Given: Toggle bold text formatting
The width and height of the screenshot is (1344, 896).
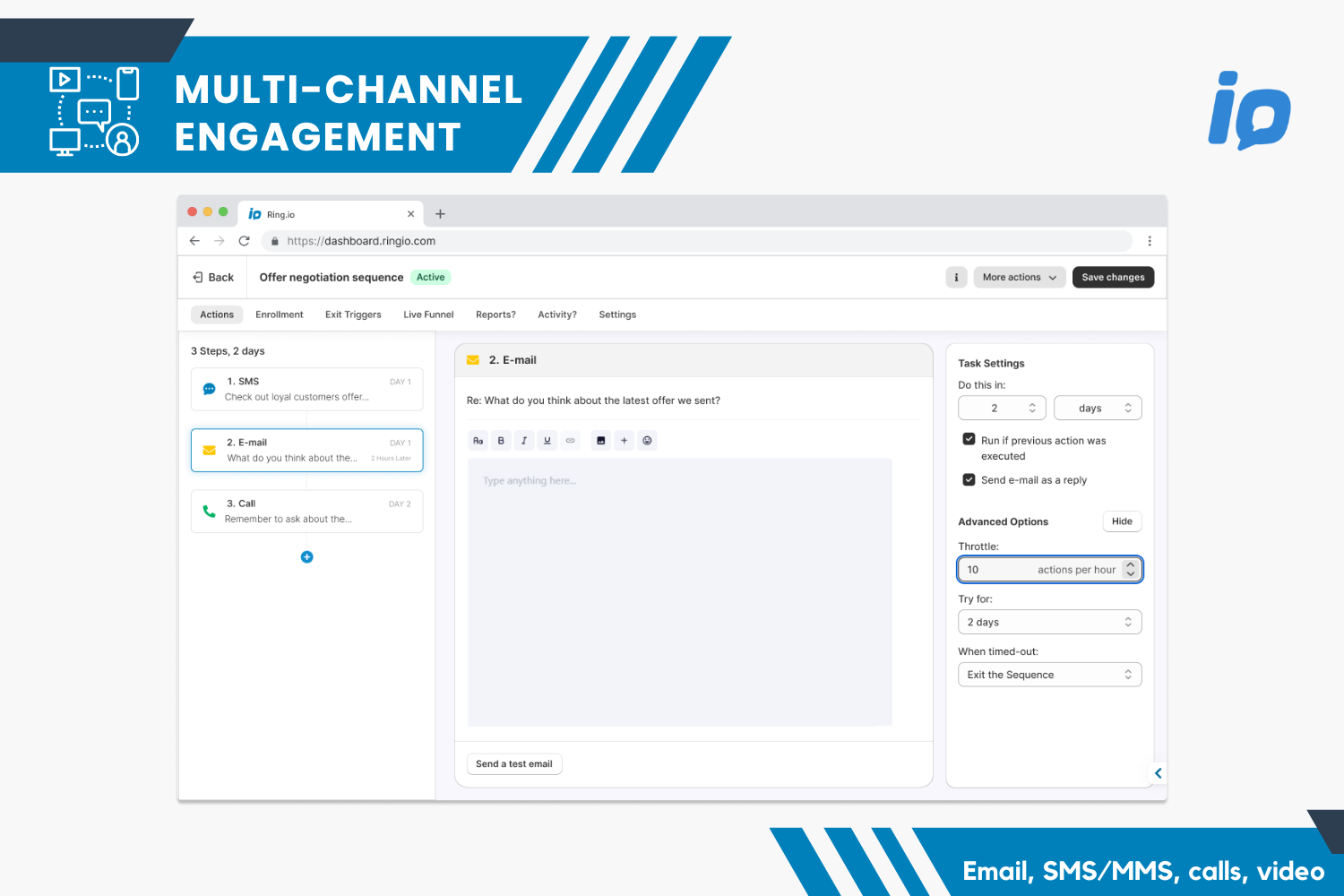Looking at the screenshot, I should point(501,441).
